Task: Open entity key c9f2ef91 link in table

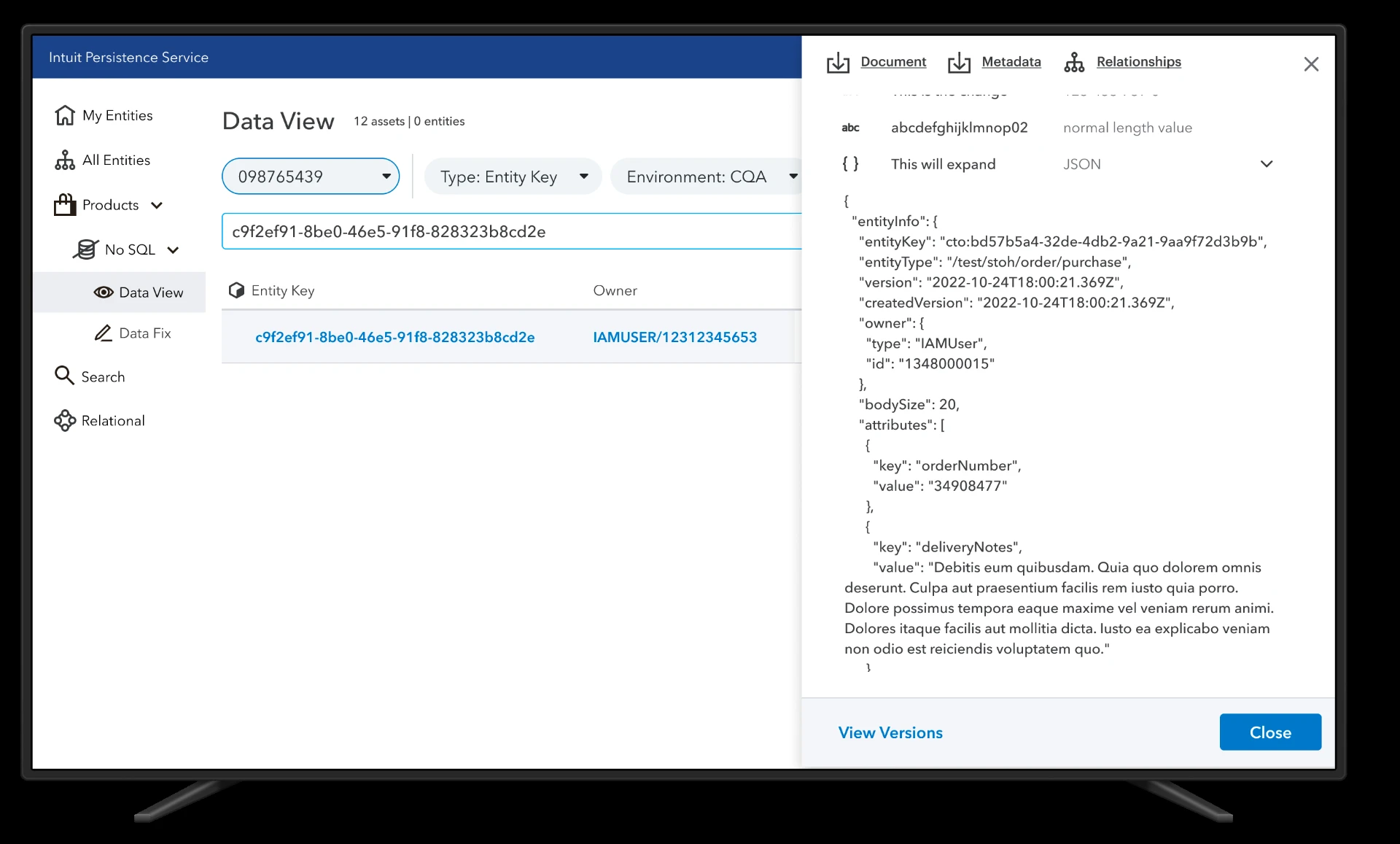Action: (x=394, y=337)
